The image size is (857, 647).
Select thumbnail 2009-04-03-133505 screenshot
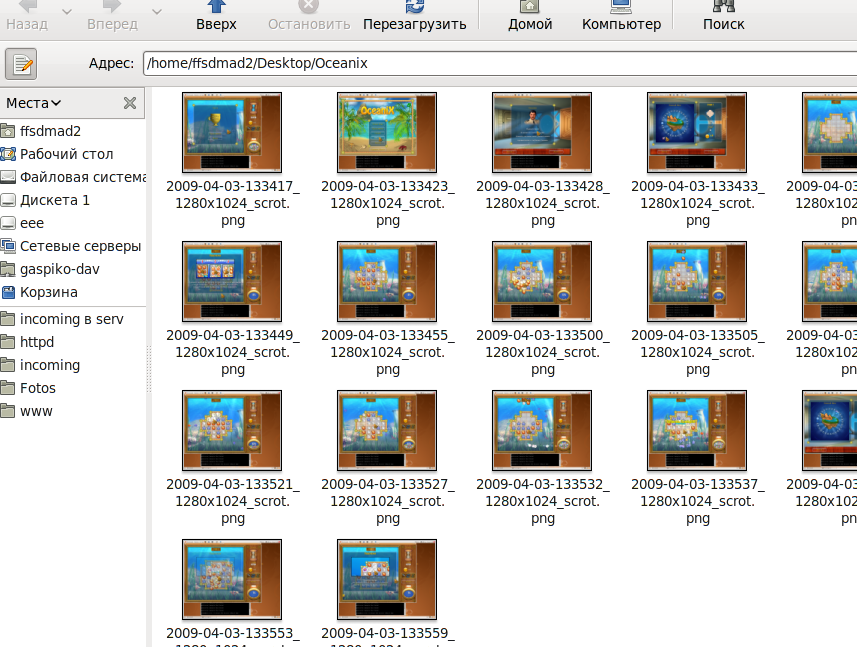(x=697, y=281)
